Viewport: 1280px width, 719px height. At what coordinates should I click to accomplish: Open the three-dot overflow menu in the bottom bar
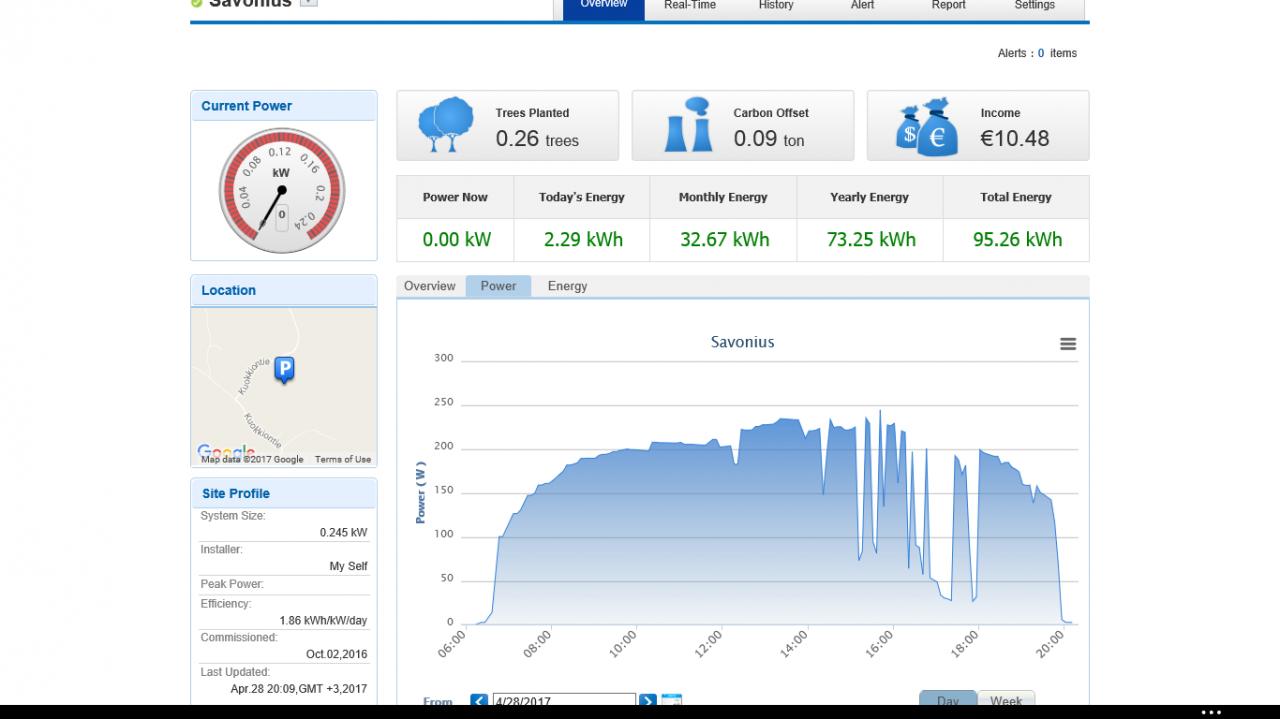1211,712
